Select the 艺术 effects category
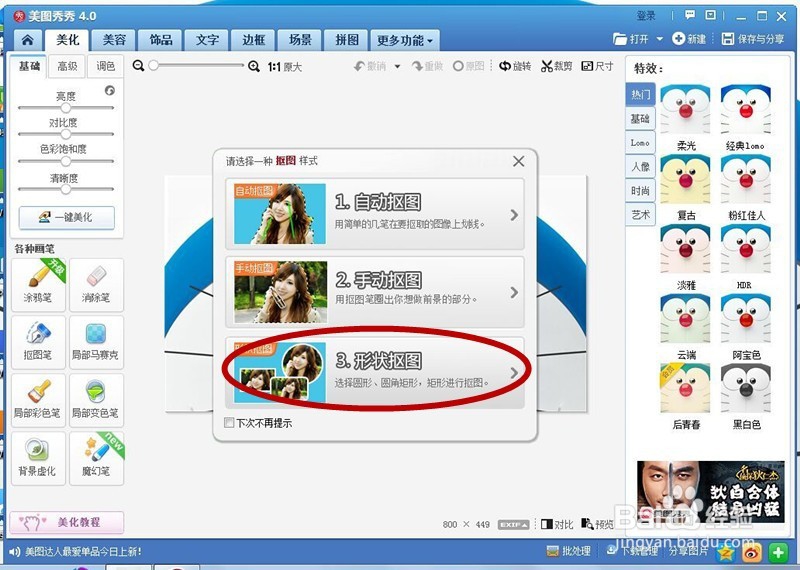800x570 pixels. (x=640, y=214)
